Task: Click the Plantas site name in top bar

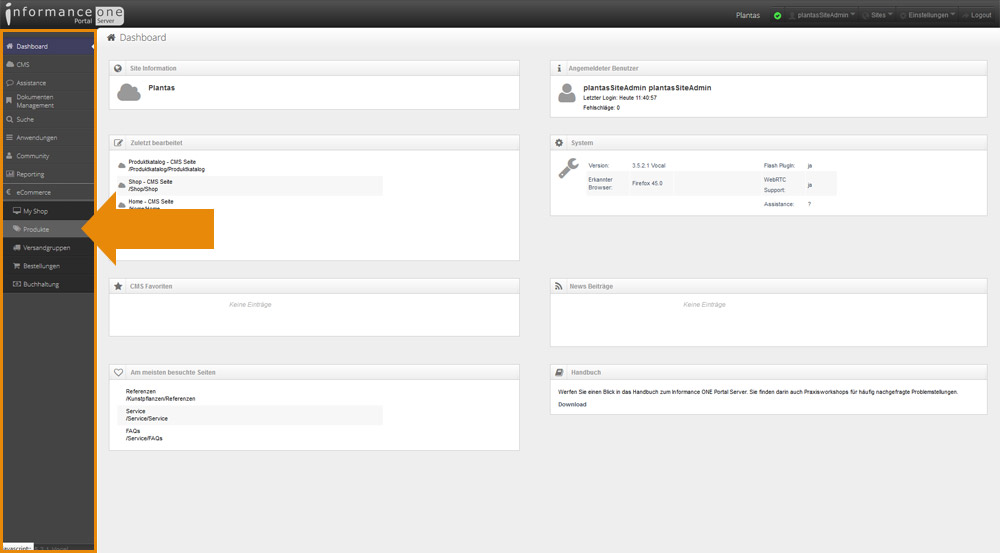Action: pos(747,15)
